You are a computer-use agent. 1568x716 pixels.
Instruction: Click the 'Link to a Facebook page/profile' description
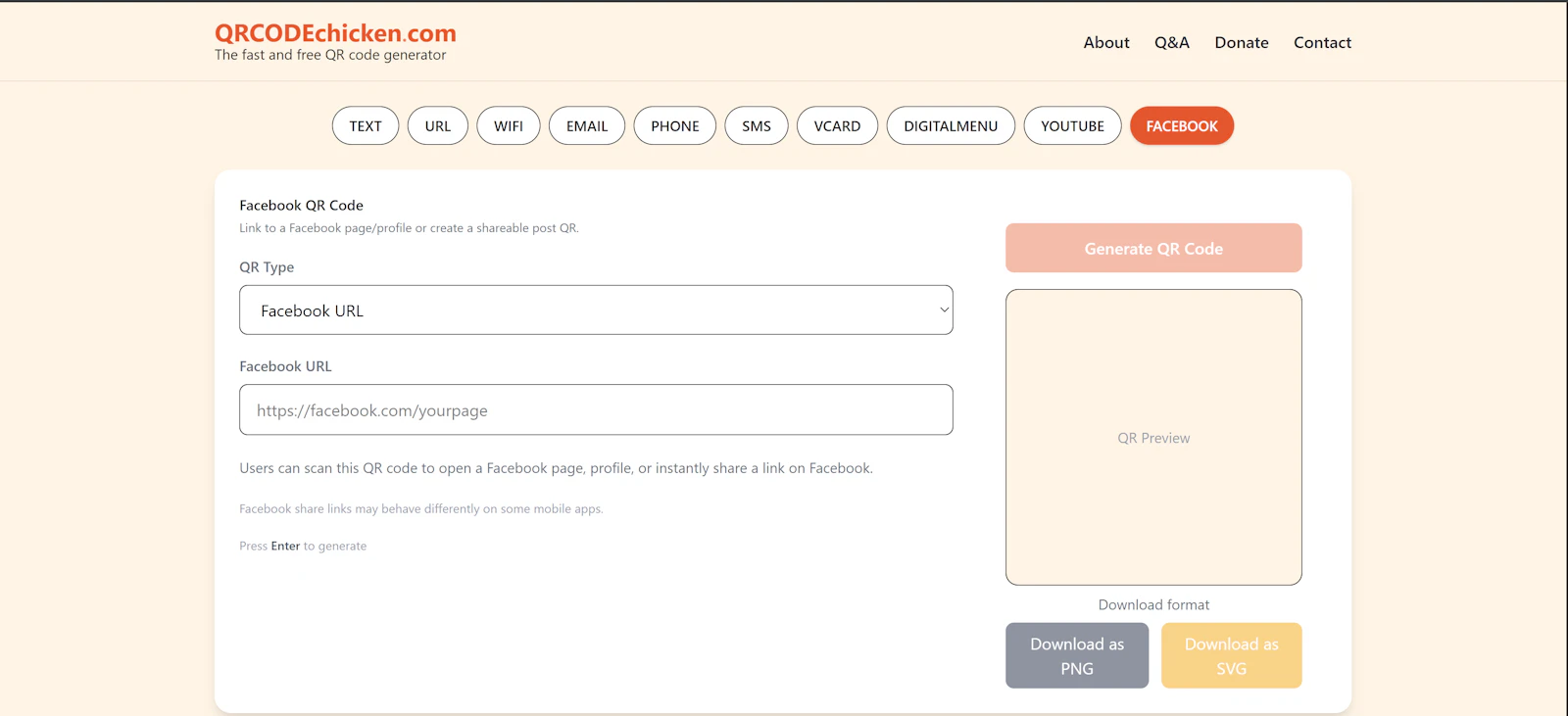pyautogui.click(x=409, y=227)
